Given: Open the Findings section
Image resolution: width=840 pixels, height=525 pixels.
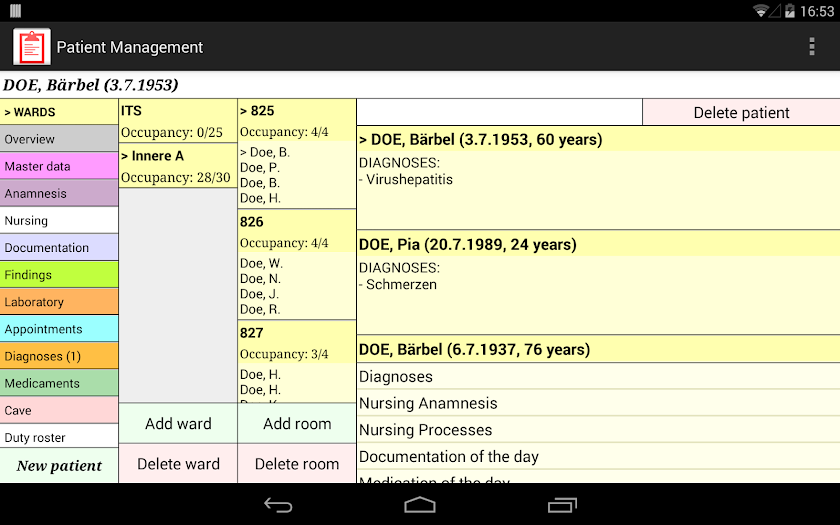Looking at the screenshot, I should pyautogui.click(x=59, y=275).
